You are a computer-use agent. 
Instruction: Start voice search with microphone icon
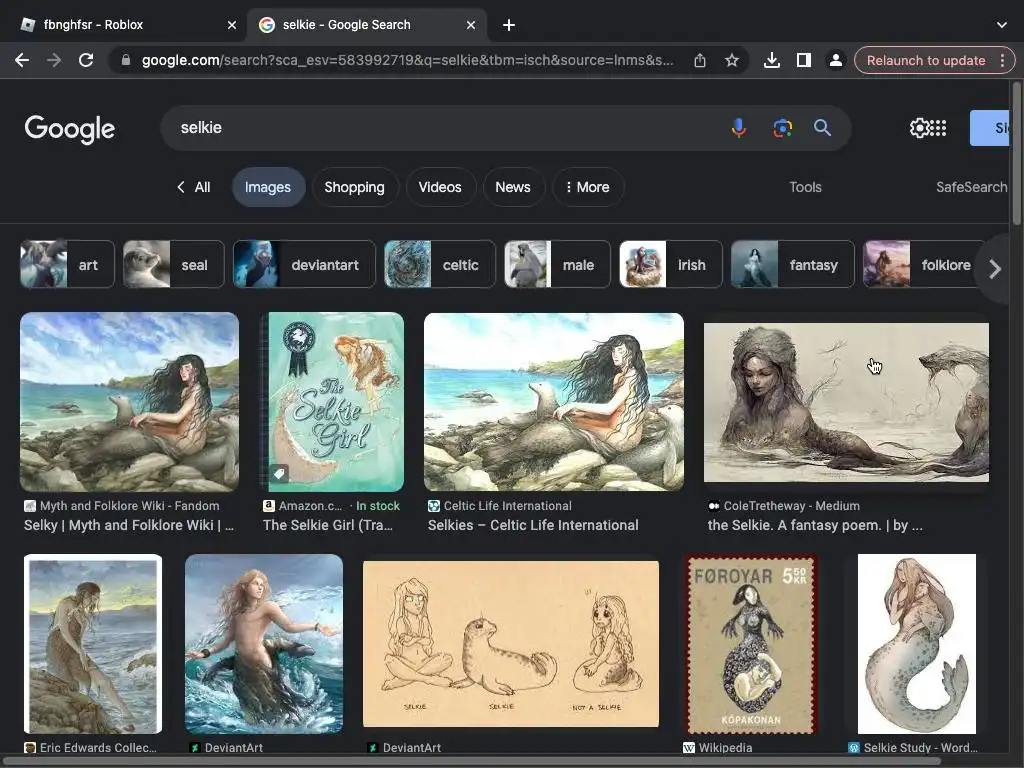click(x=739, y=127)
